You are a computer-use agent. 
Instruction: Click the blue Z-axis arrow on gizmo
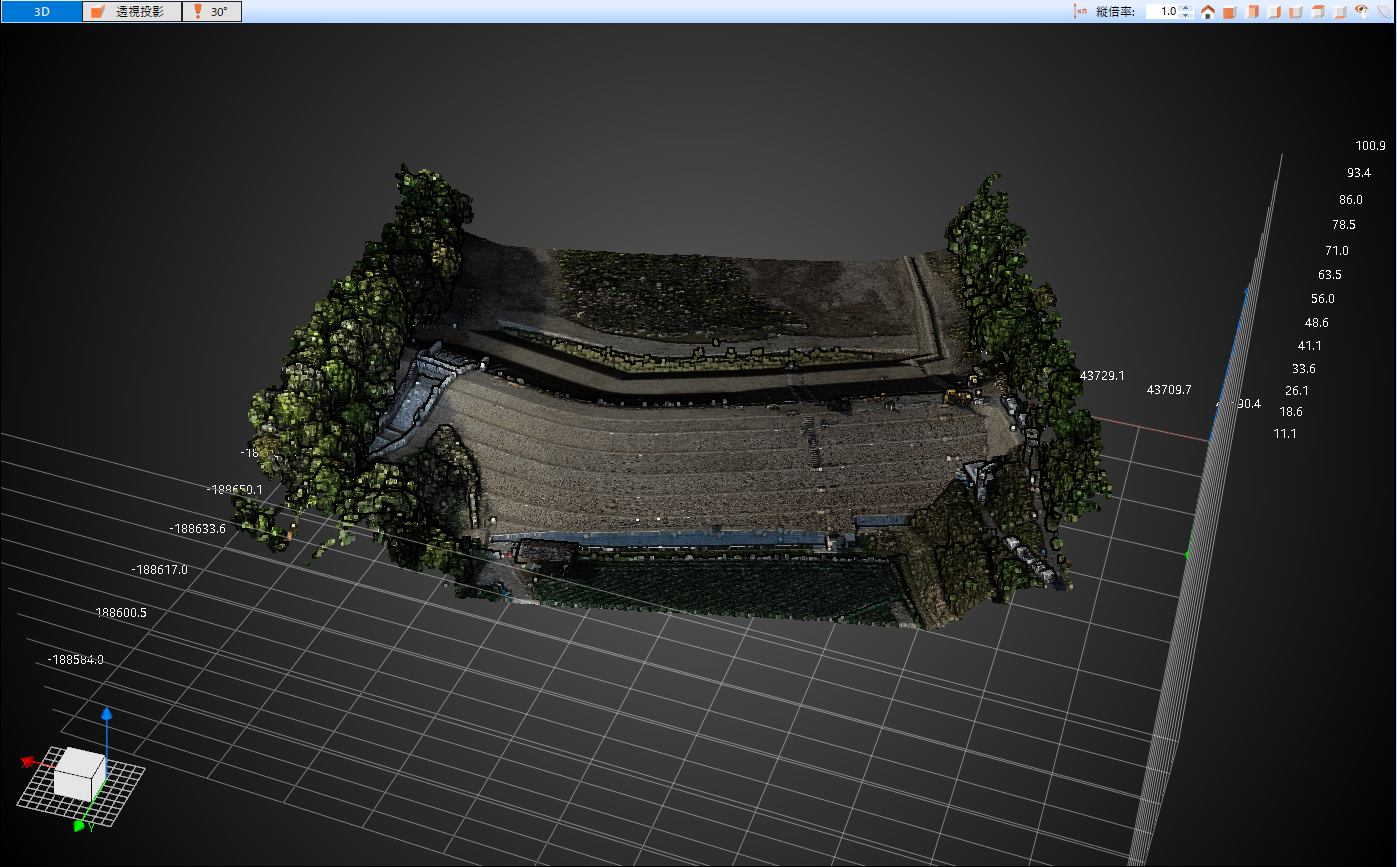pyautogui.click(x=108, y=714)
